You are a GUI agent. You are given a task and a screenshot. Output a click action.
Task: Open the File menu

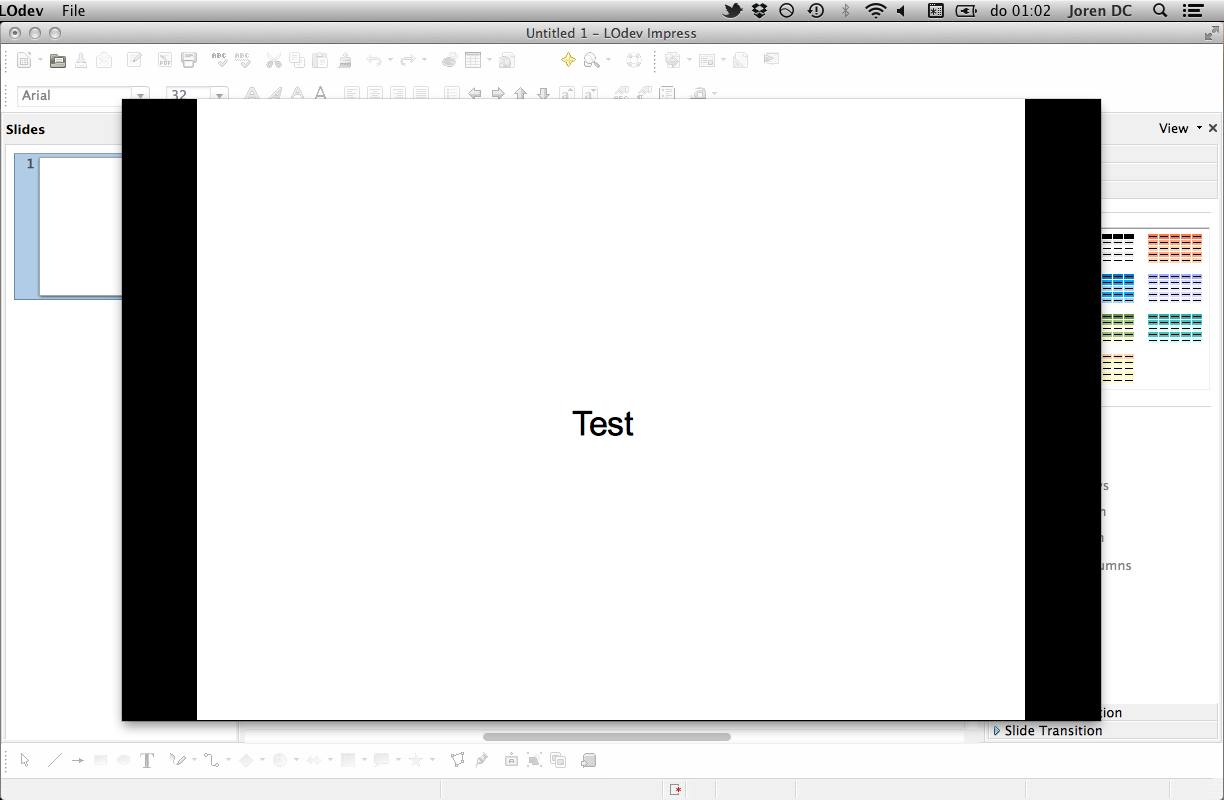tap(73, 11)
